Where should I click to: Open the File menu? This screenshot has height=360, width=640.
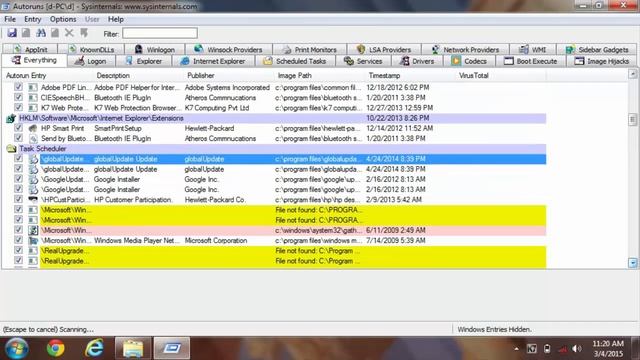[10, 19]
